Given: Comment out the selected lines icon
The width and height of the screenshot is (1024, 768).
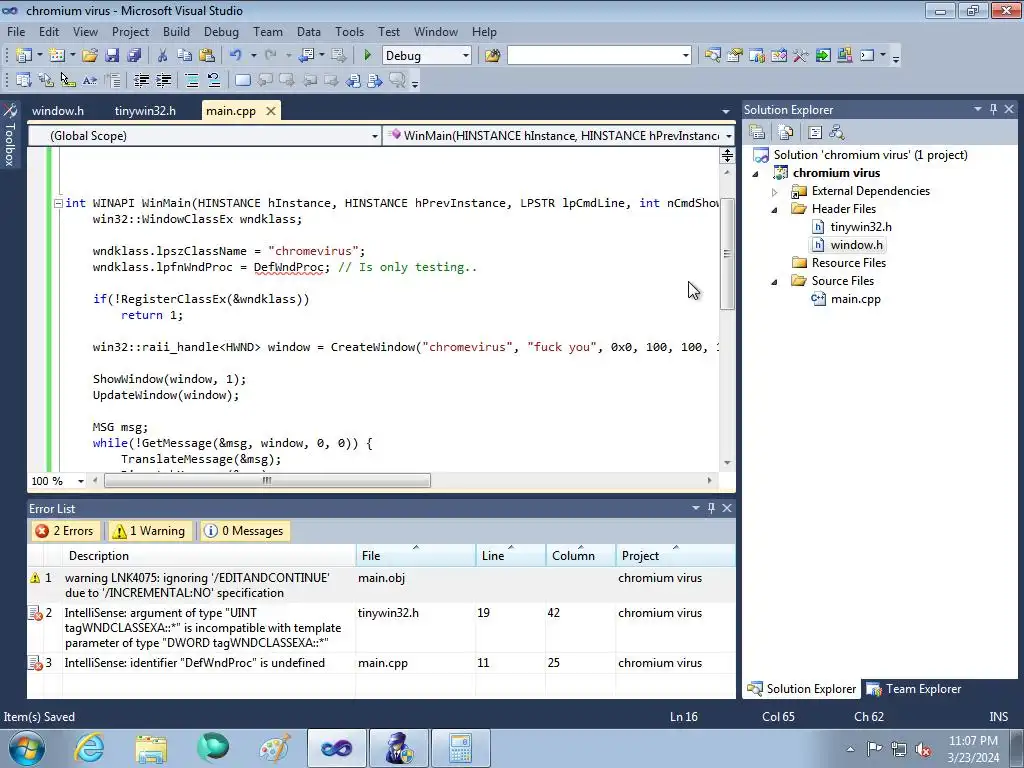Looking at the screenshot, I should [192, 80].
